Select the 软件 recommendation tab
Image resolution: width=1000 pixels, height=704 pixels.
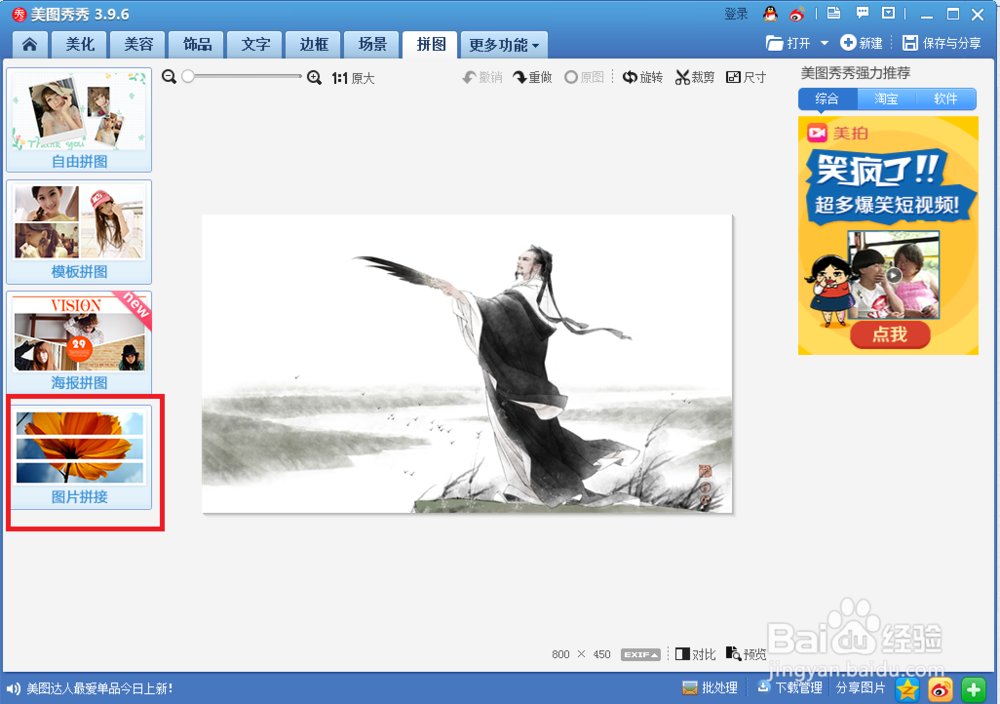coord(946,99)
